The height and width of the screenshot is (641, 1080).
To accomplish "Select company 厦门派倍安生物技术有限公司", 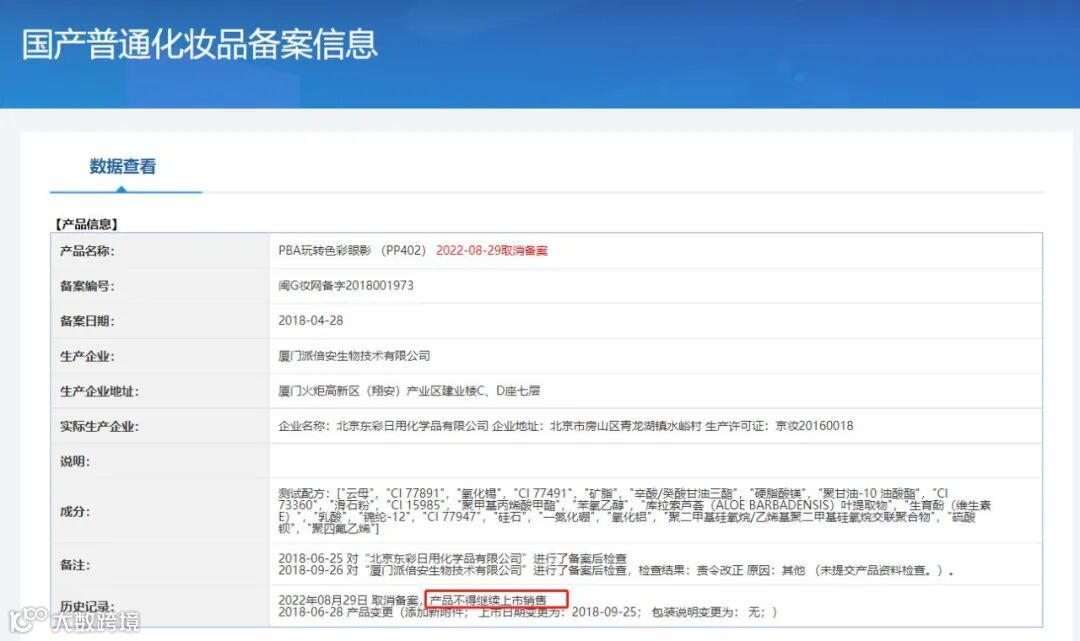I will (x=354, y=356).
